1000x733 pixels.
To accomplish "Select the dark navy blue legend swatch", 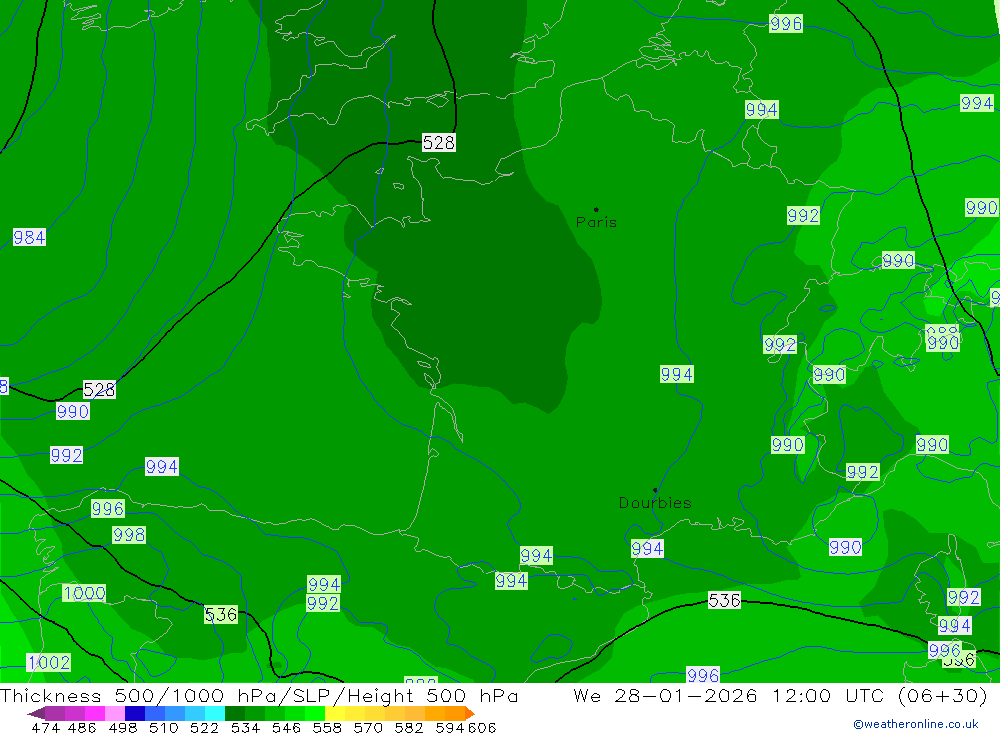I will 135,713.
